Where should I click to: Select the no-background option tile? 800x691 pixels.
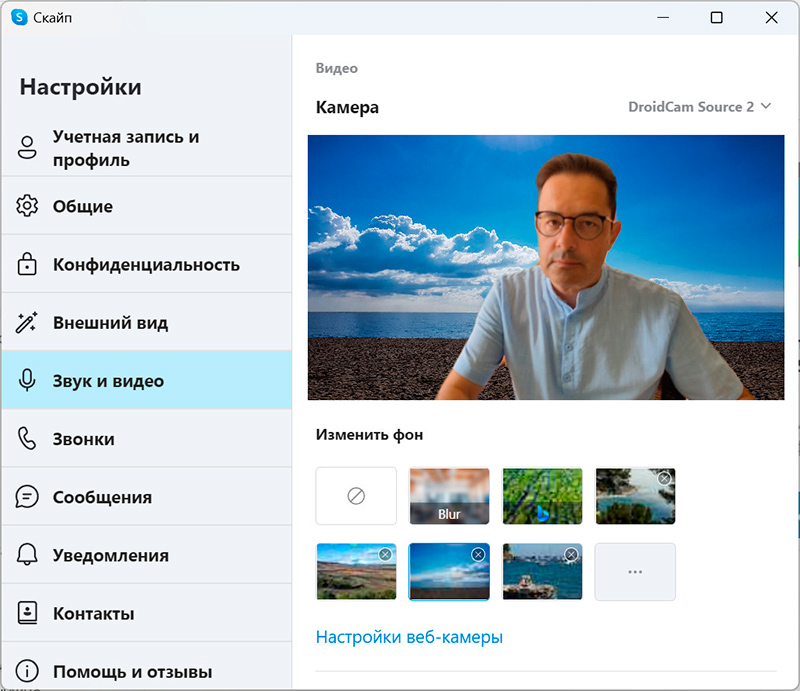tap(356, 496)
